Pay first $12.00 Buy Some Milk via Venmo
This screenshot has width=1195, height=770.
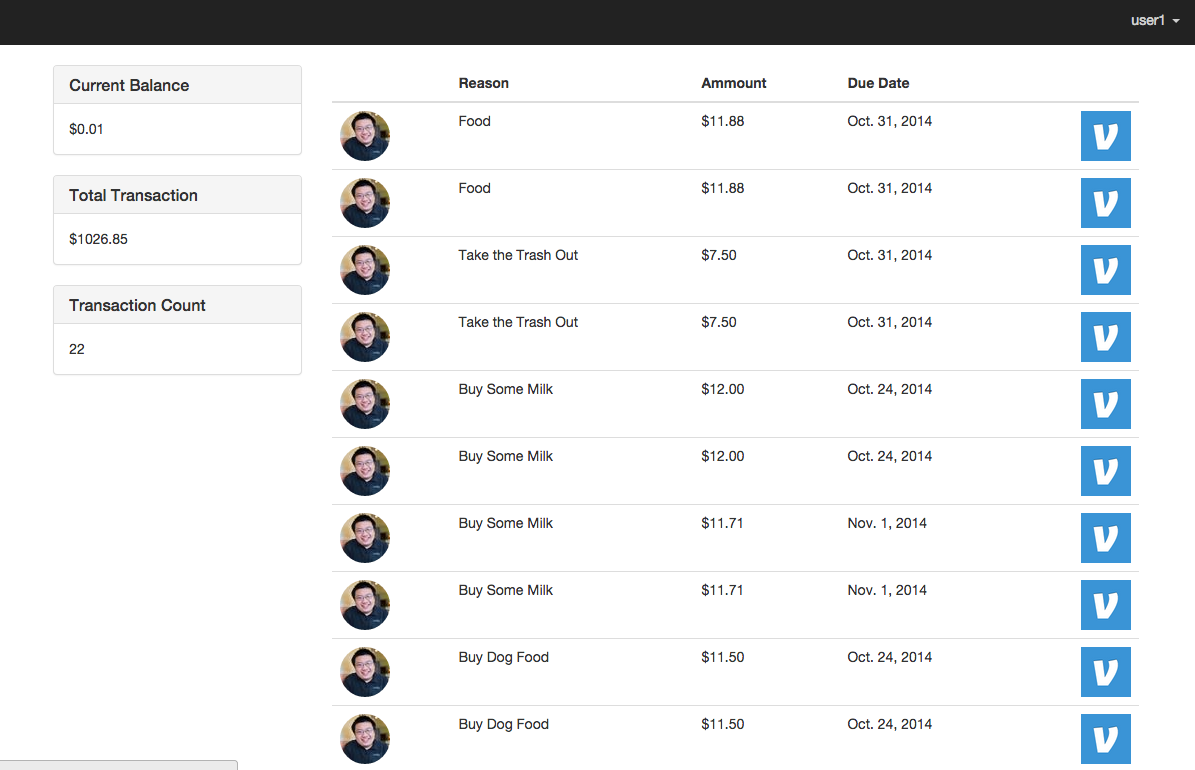(x=1105, y=404)
